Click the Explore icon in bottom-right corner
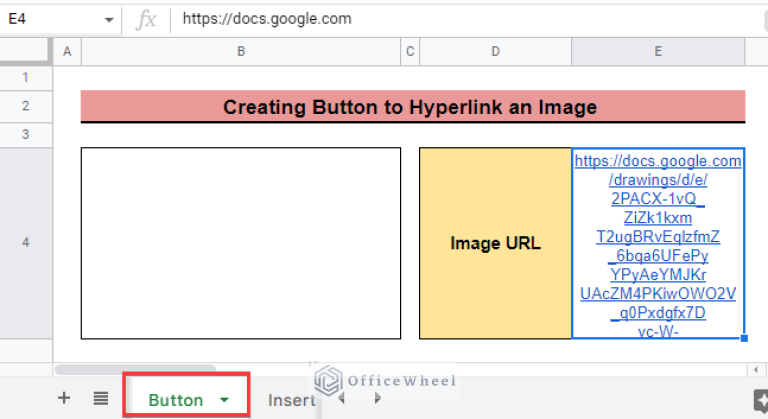The height and width of the screenshot is (419, 768). point(759,399)
